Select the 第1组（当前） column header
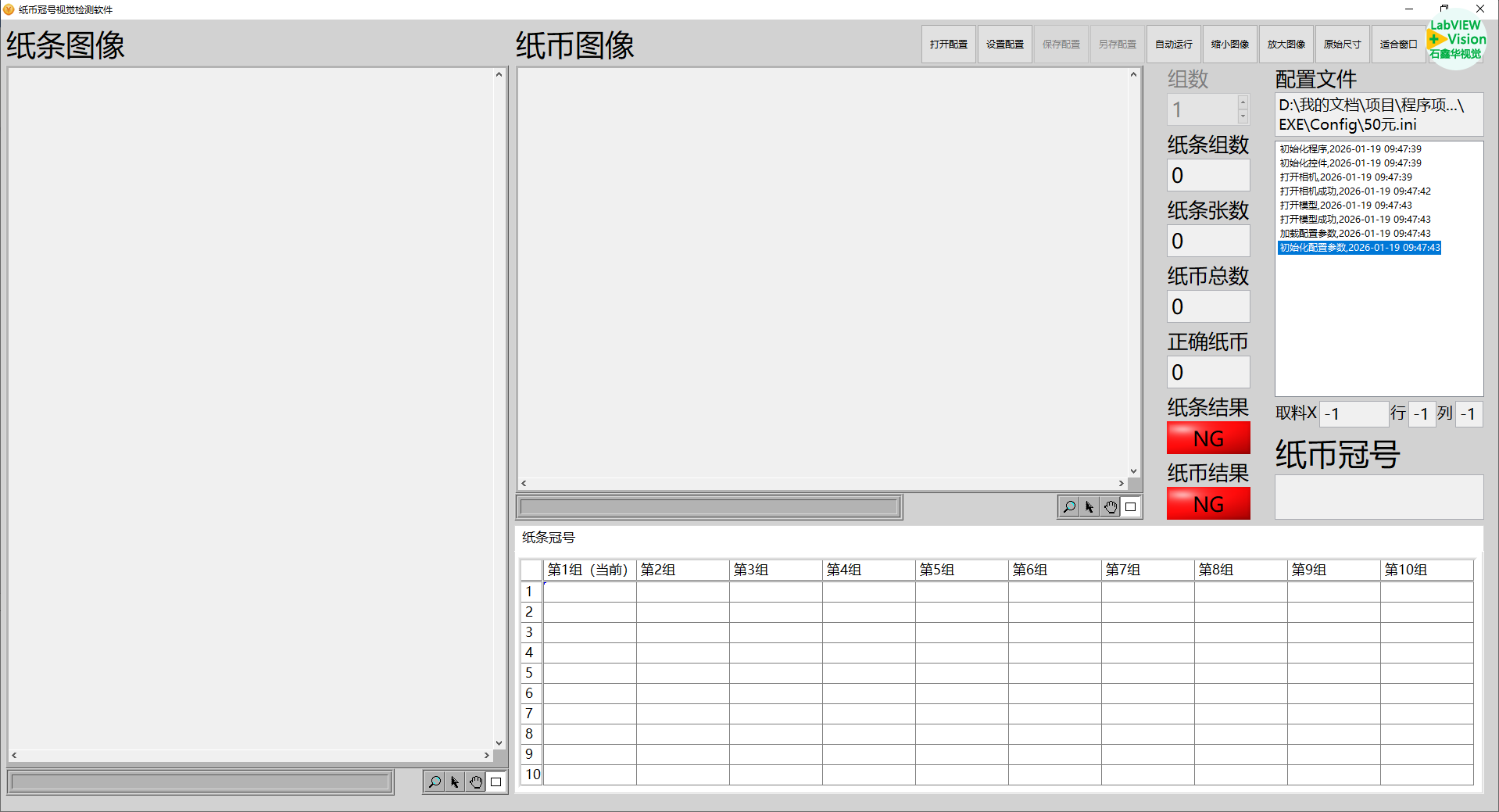This screenshot has height=812, width=1499. (x=589, y=570)
